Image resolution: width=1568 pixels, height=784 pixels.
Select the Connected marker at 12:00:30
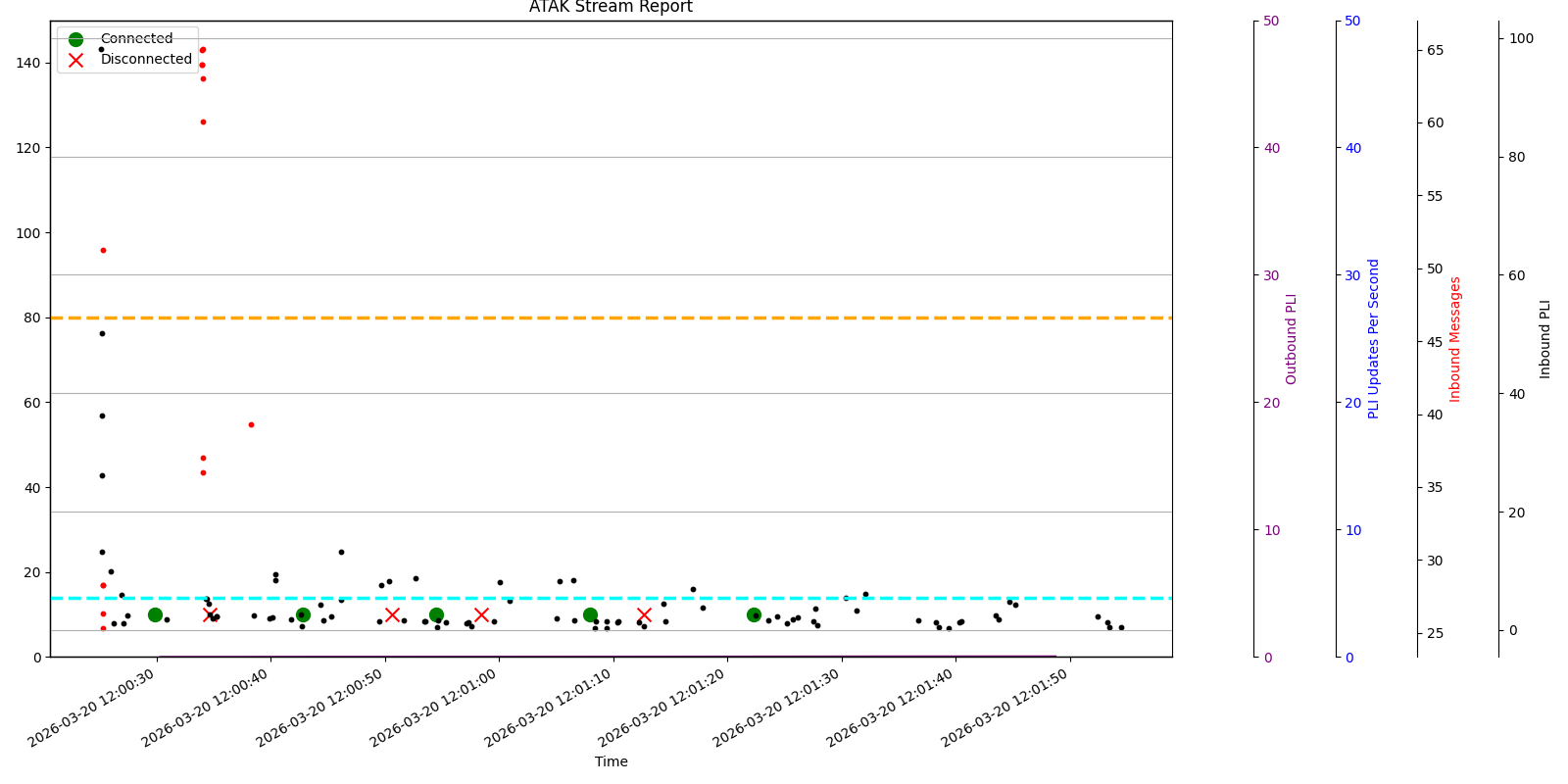[155, 614]
